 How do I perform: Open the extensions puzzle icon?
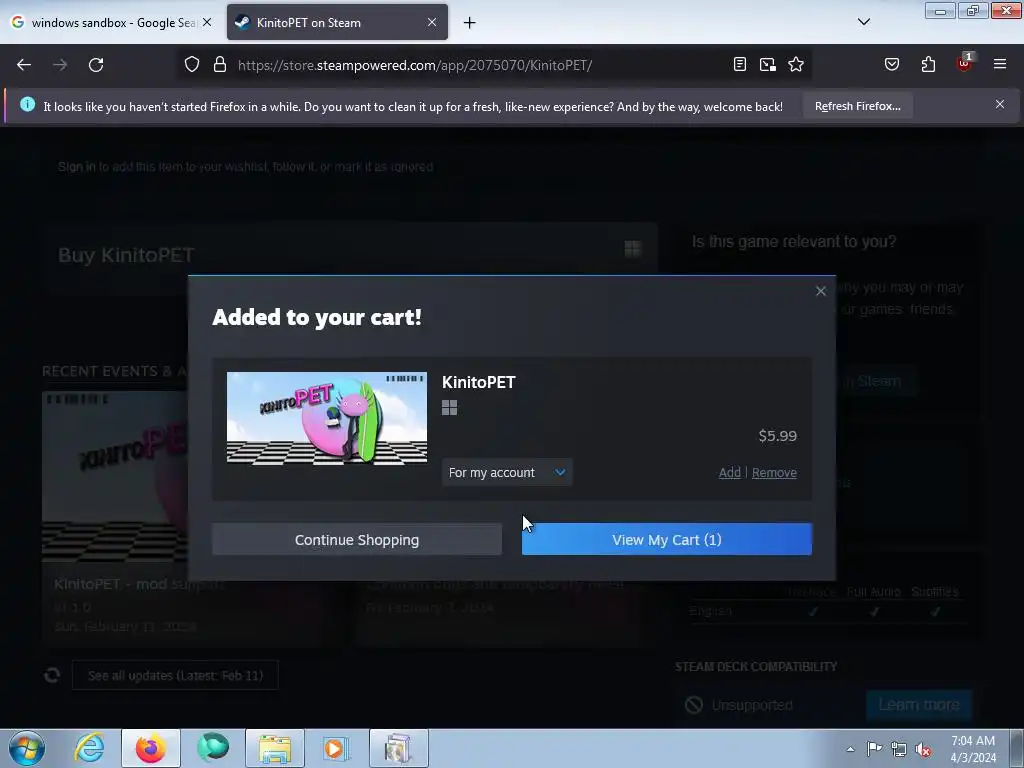point(928,65)
